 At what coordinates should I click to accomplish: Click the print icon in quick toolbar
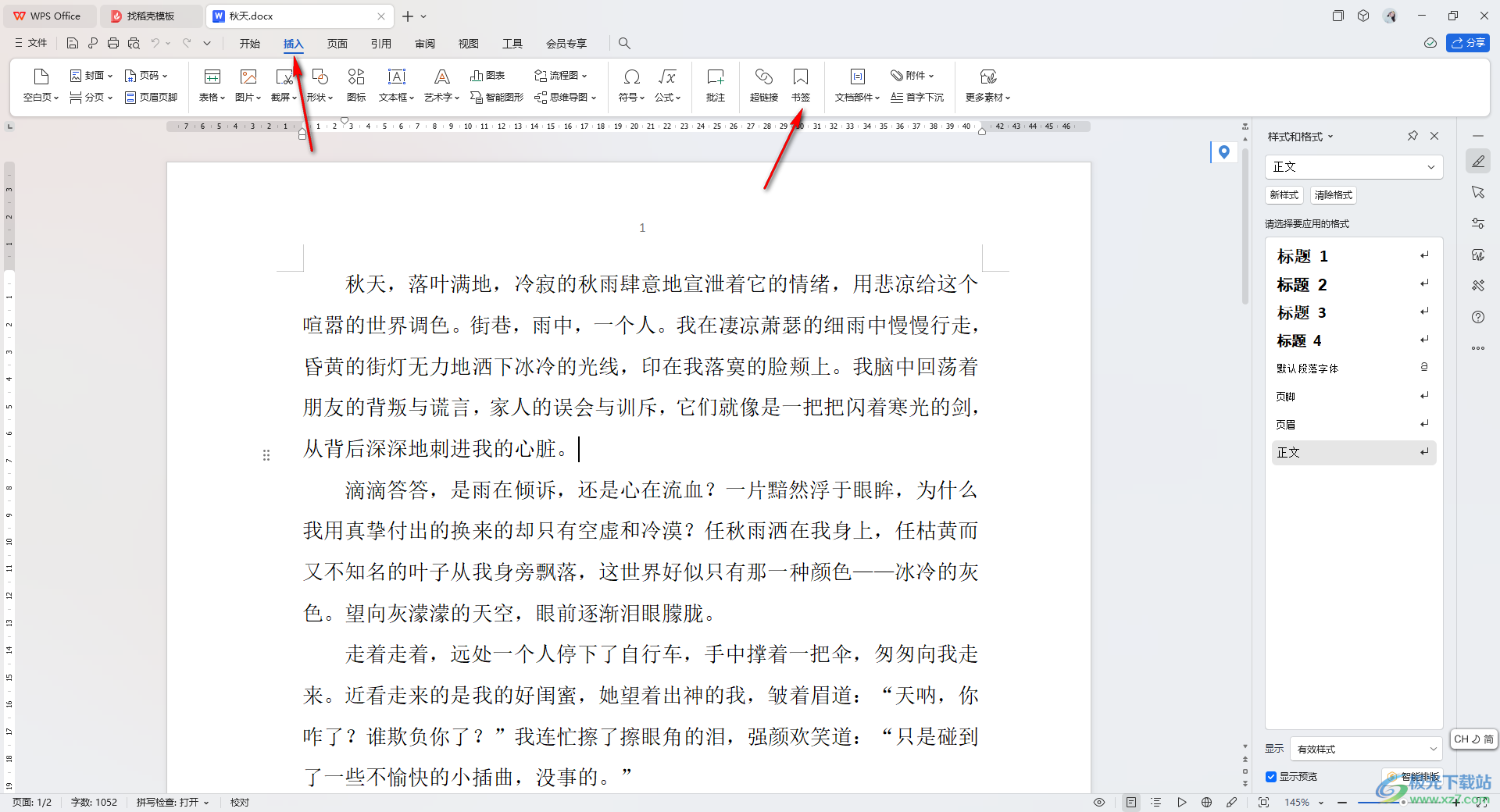(113, 44)
